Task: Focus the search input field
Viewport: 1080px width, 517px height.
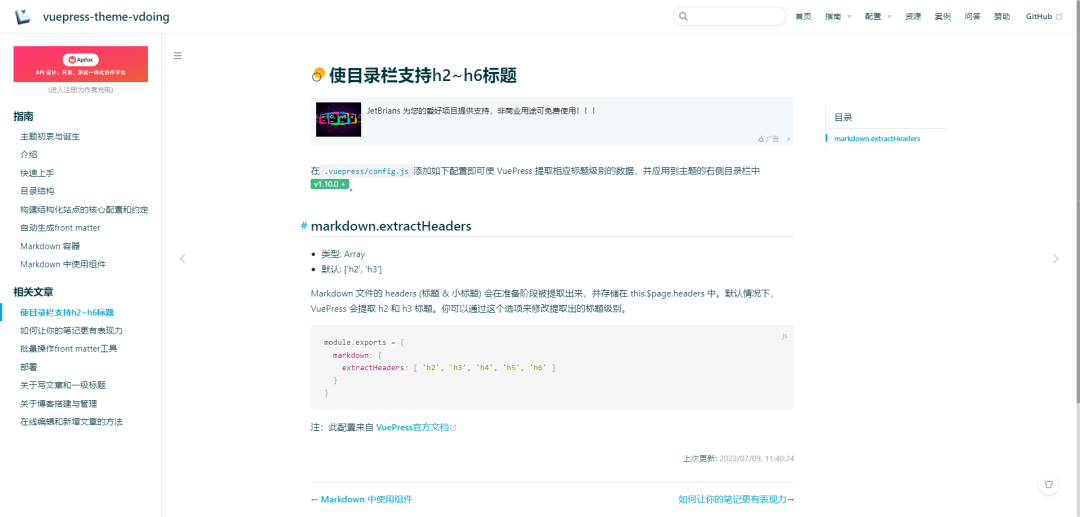Action: 729,17
